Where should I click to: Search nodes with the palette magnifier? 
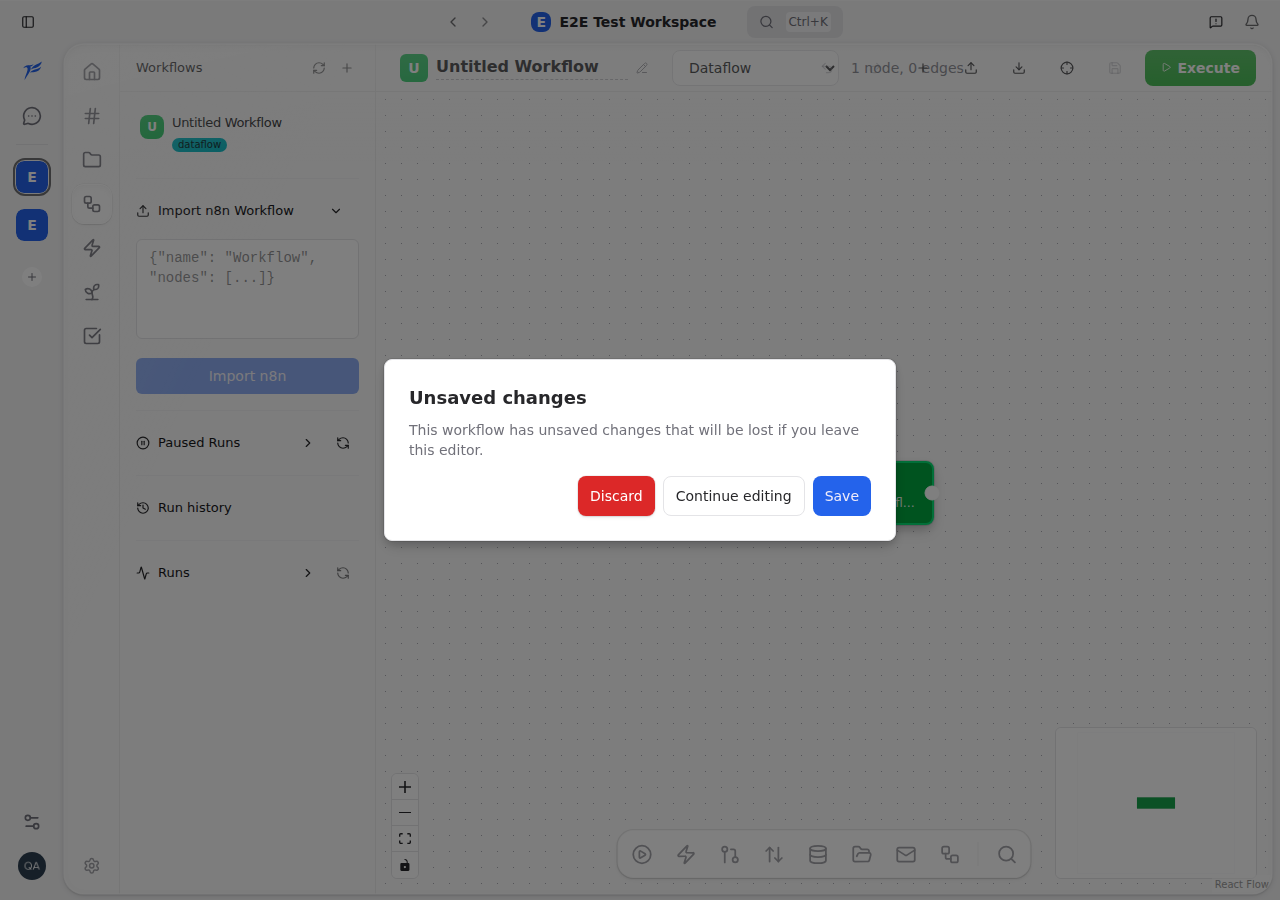click(1007, 855)
